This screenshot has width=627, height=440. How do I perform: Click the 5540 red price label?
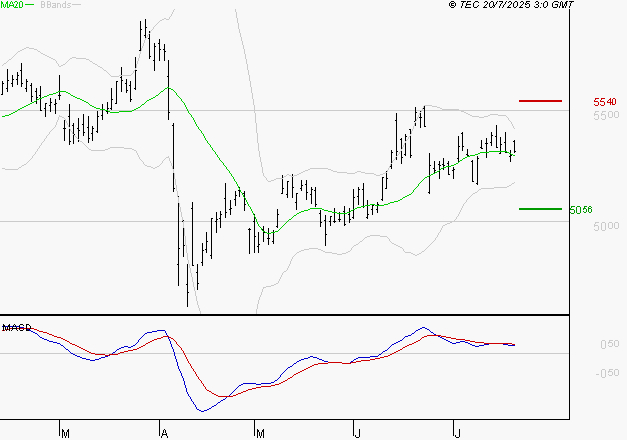[605, 102]
